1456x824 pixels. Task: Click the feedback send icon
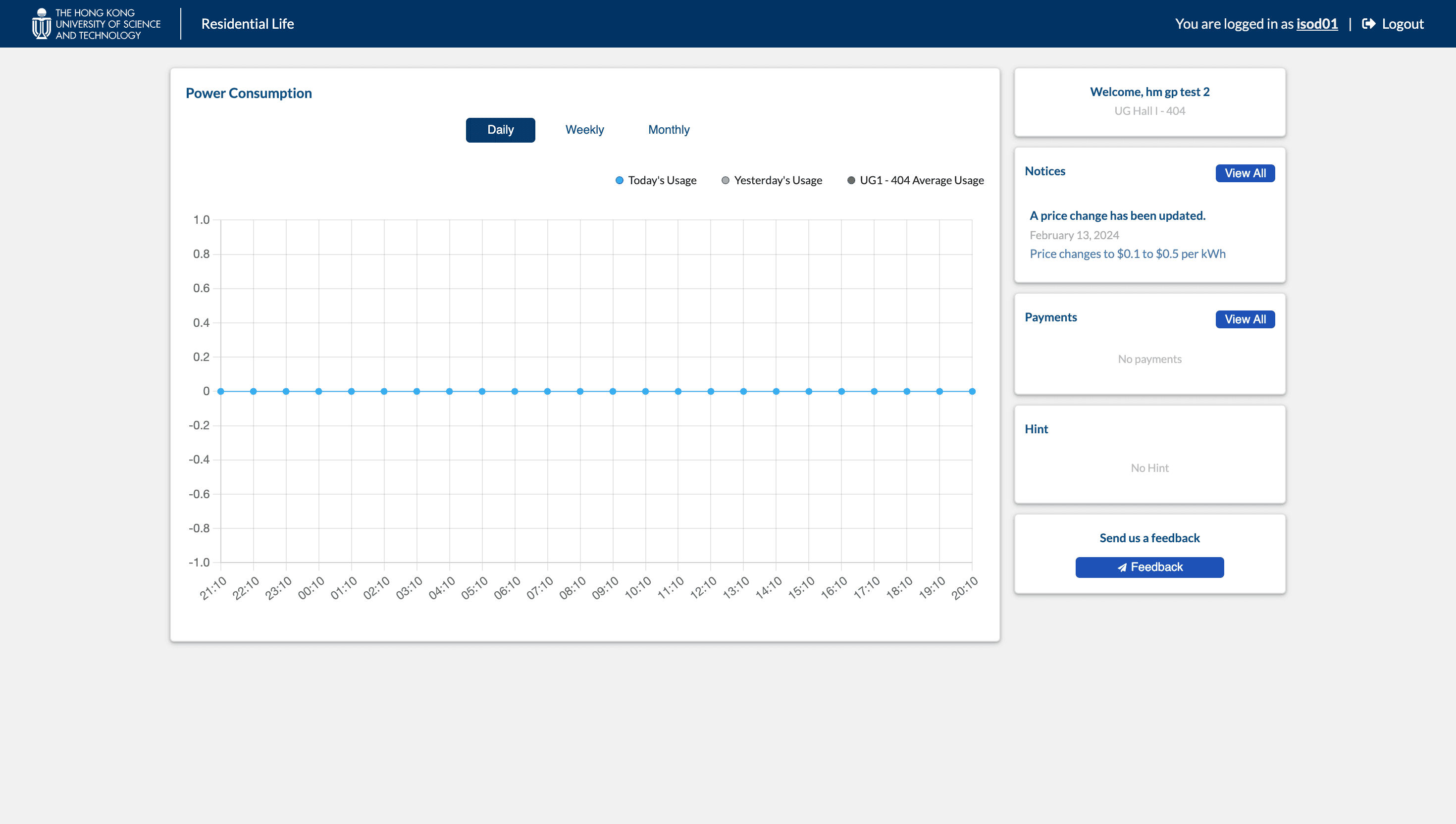click(1122, 568)
